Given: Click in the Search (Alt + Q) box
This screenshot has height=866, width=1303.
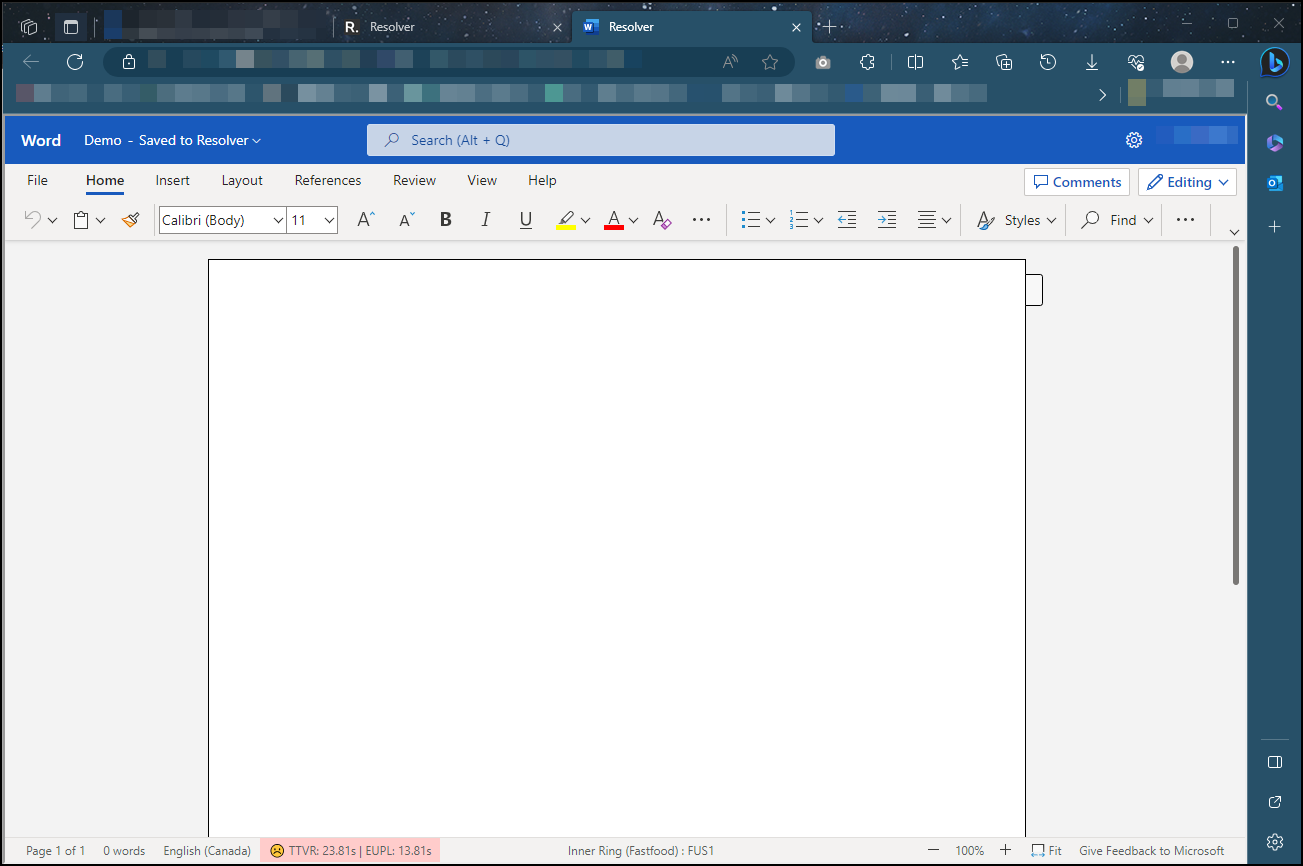Looking at the screenshot, I should [600, 140].
